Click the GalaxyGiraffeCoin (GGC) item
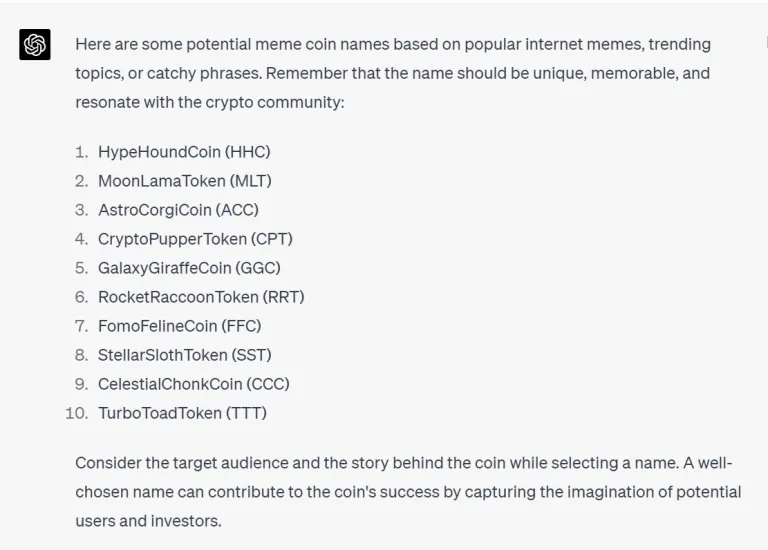Image resolution: width=768 pixels, height=550 pixels. coord(189,268)
